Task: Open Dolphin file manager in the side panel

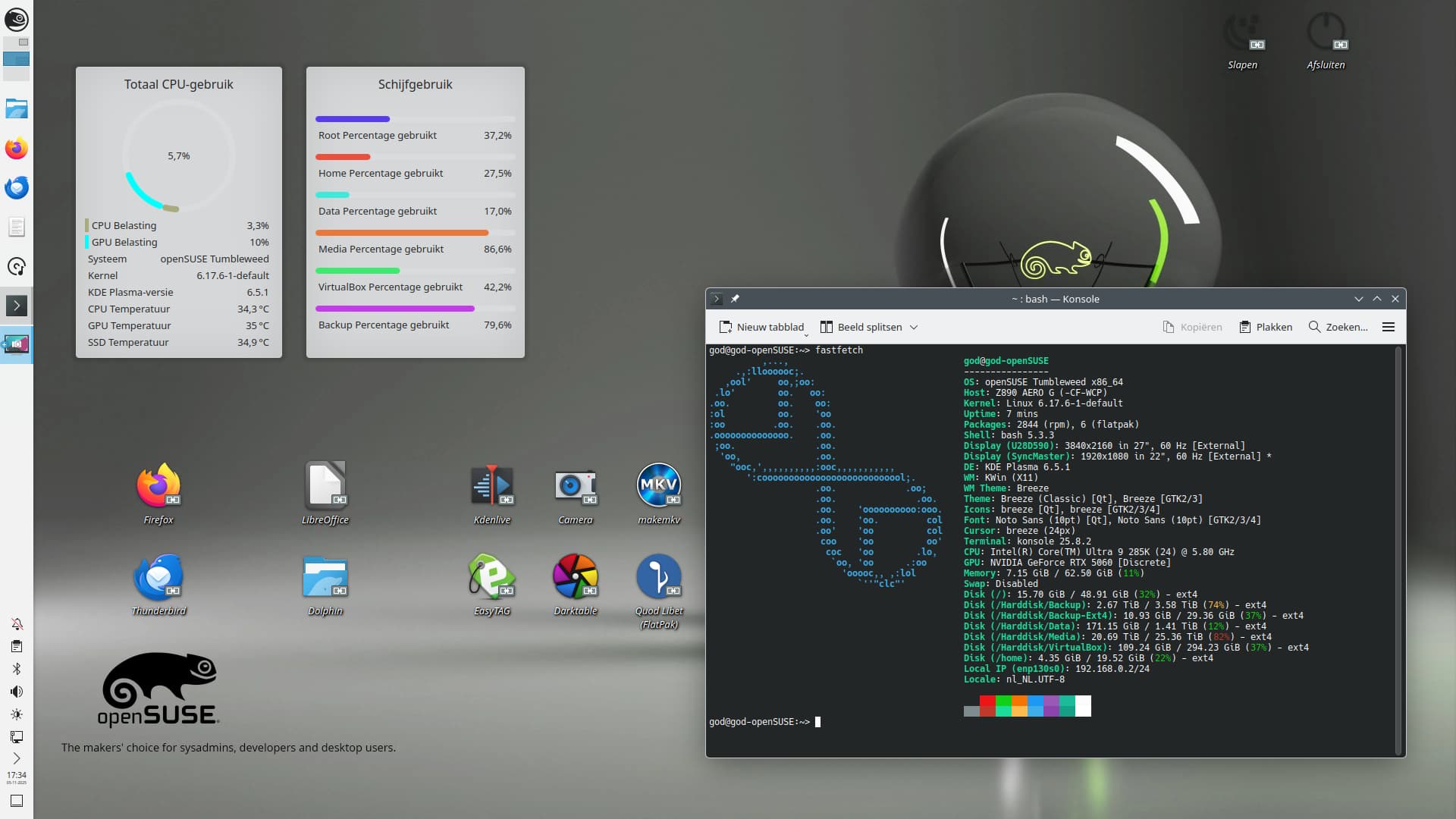Action: click(x=16, y=109)
